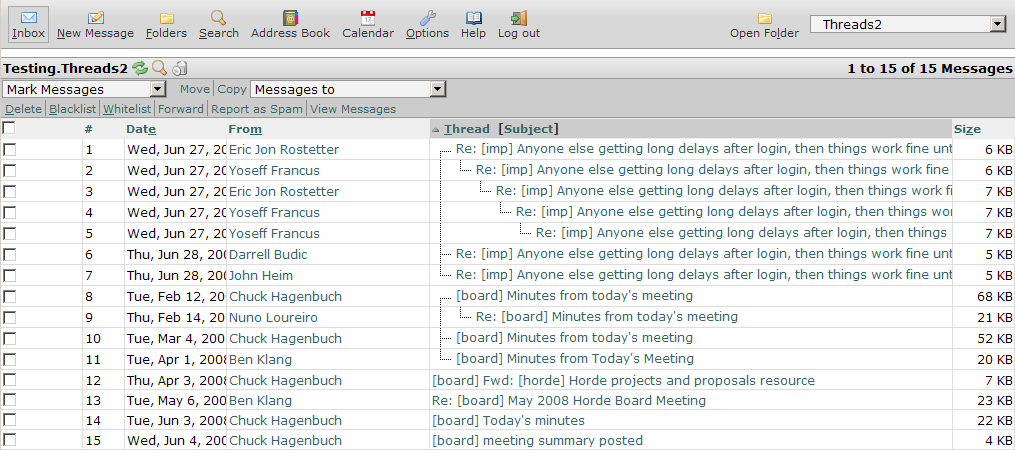Tick the select-all checkbox in header row
Viewport: 1015px width, 450px height.
coord(9,128)
